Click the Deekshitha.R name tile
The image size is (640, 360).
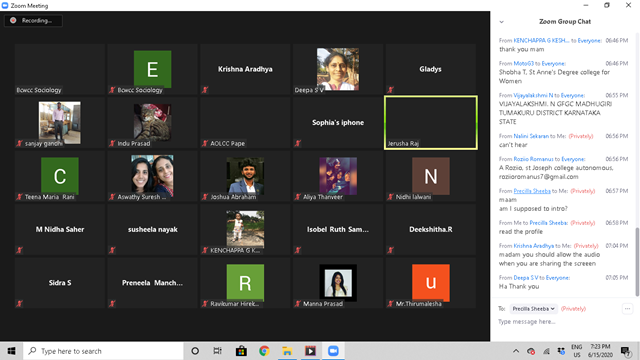coord(431,230)
